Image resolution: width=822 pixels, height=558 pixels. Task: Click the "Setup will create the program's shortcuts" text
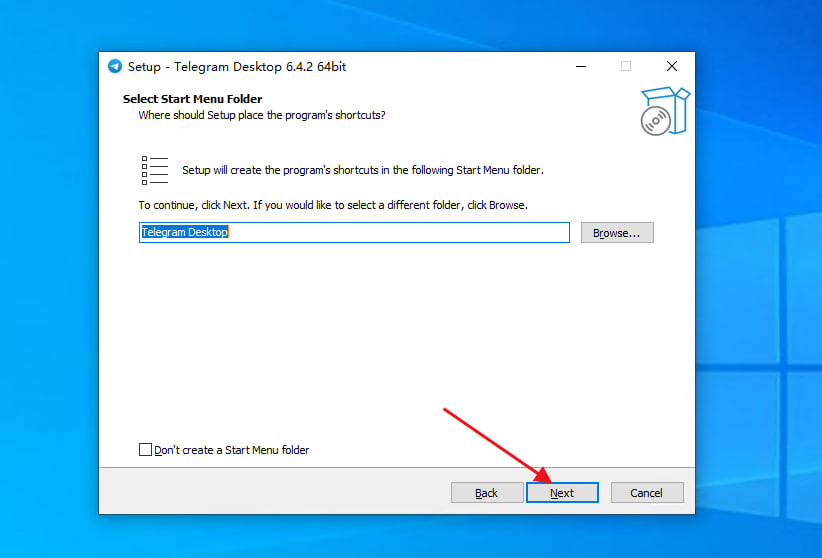point(362,170)
